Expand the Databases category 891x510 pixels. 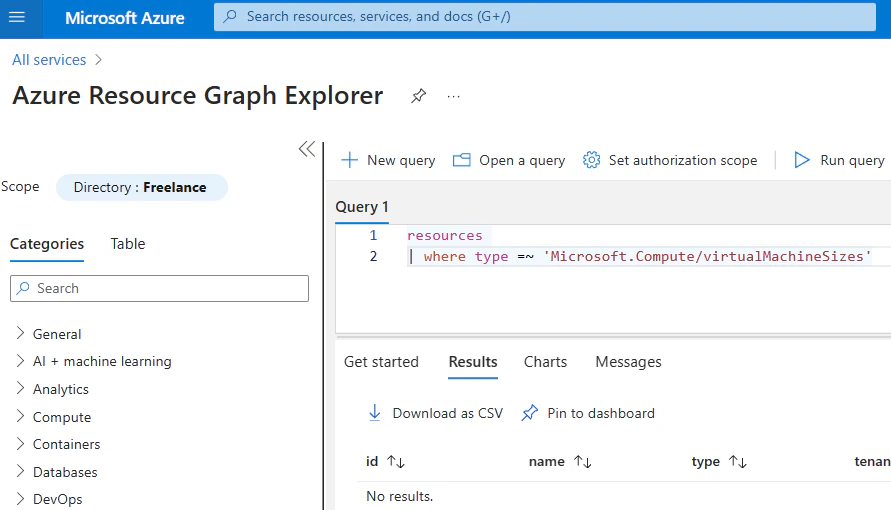pos(20,471)
